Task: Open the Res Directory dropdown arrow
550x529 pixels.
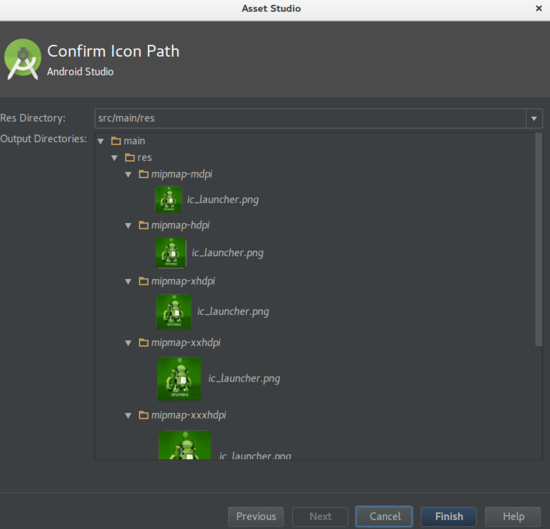Action: (534, 119)
